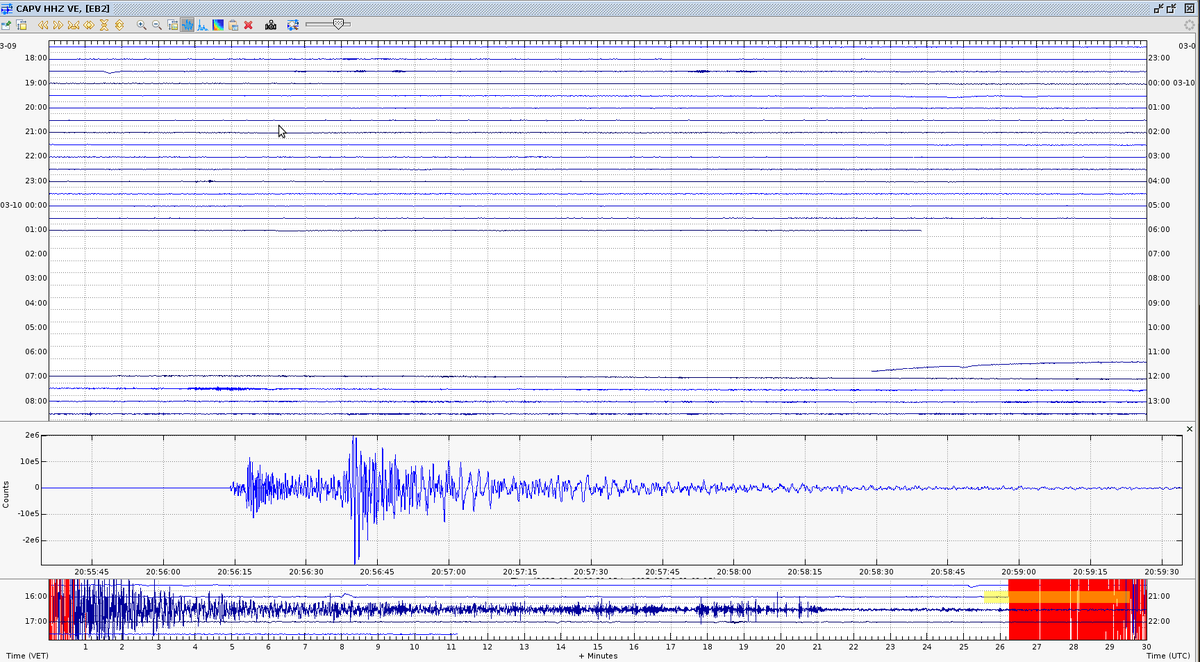Close the zoomed waveform inset panel
Viewport: 1200px width, 662px height.
click(1189, 429)
